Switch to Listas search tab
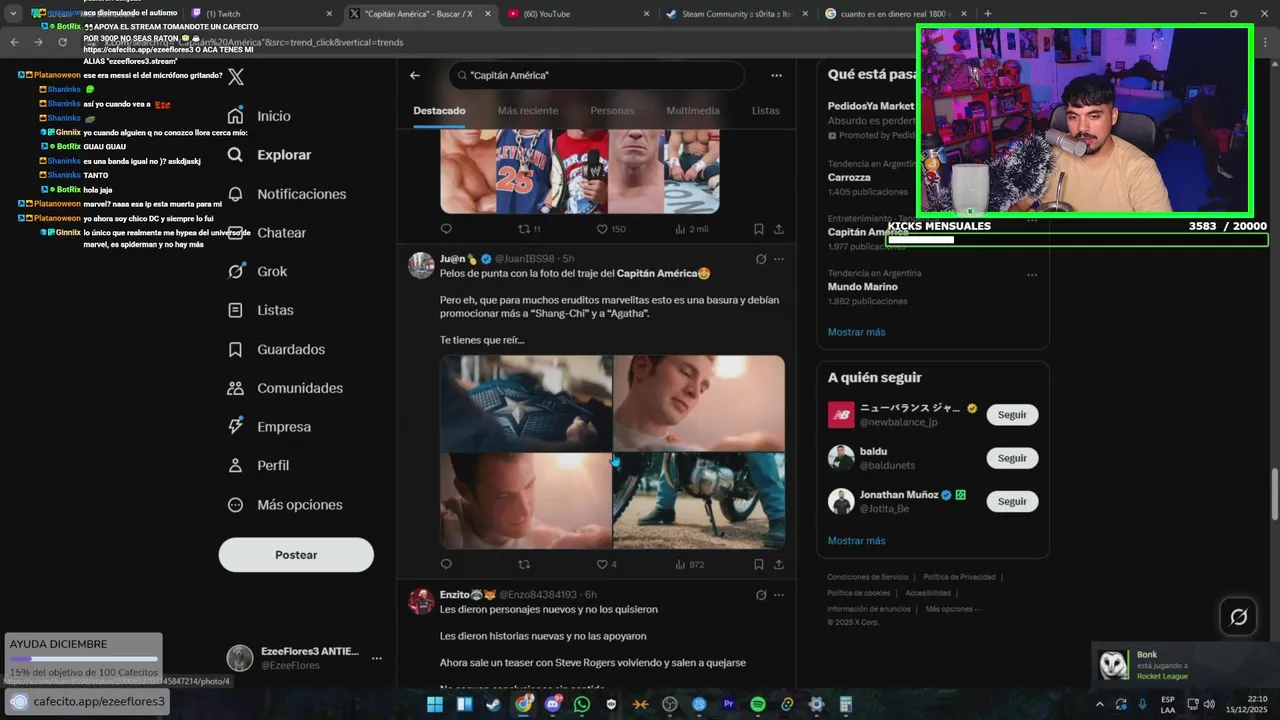This screenshot has width=1280, height=720. click(766, 111)
